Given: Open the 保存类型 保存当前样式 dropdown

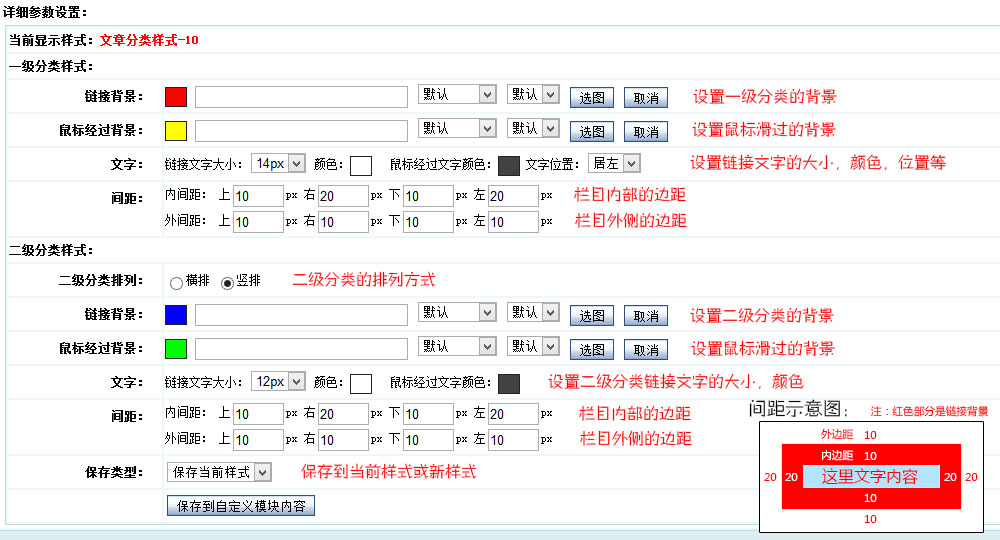Looking at the screenshot, I should pyautogui.click(x=219, y=472).
